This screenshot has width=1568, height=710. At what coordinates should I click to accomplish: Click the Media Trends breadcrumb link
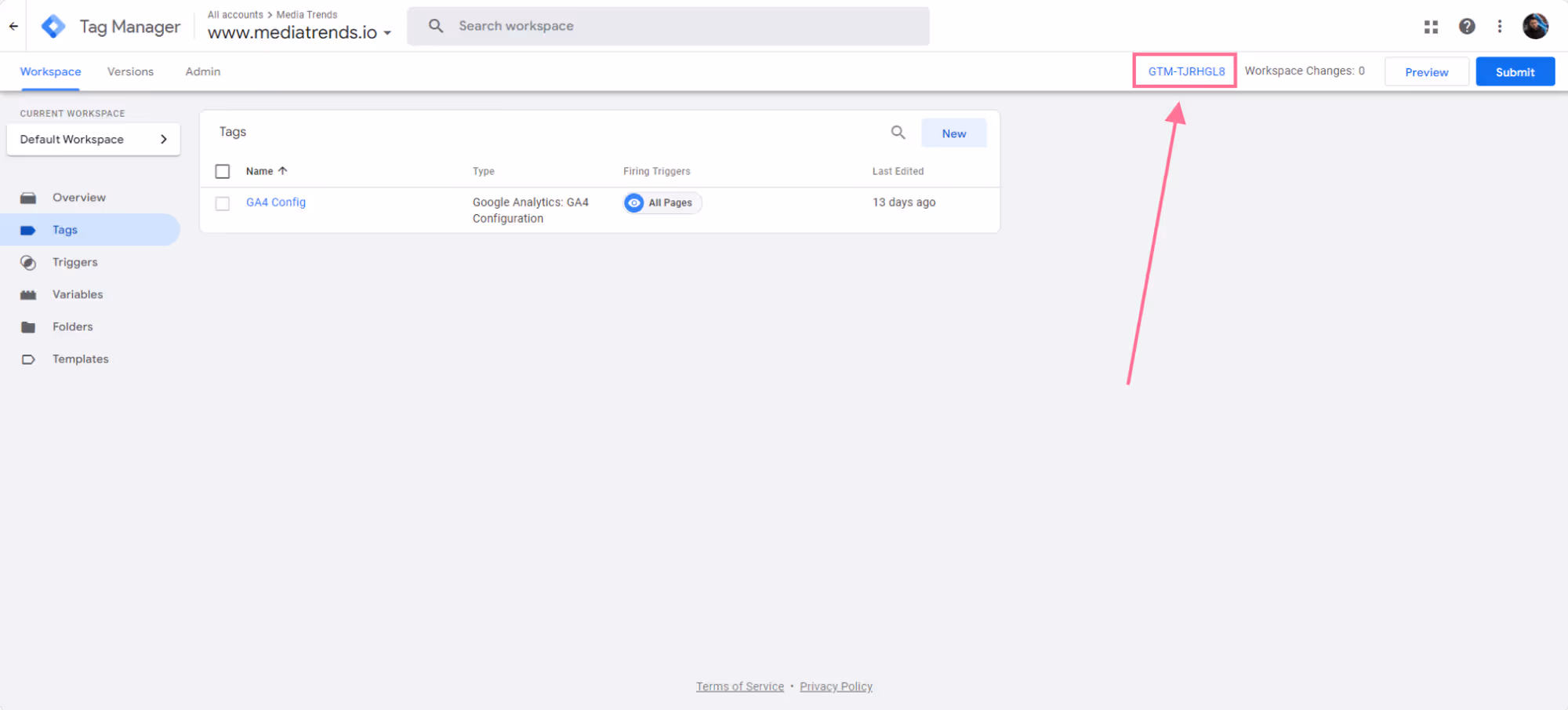(307, 15)
